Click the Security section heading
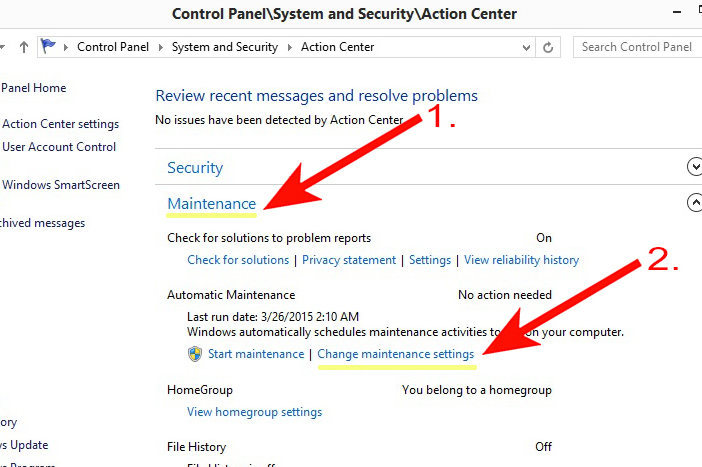The height and width of the screenshot is (467, 702). pos(195,168)
